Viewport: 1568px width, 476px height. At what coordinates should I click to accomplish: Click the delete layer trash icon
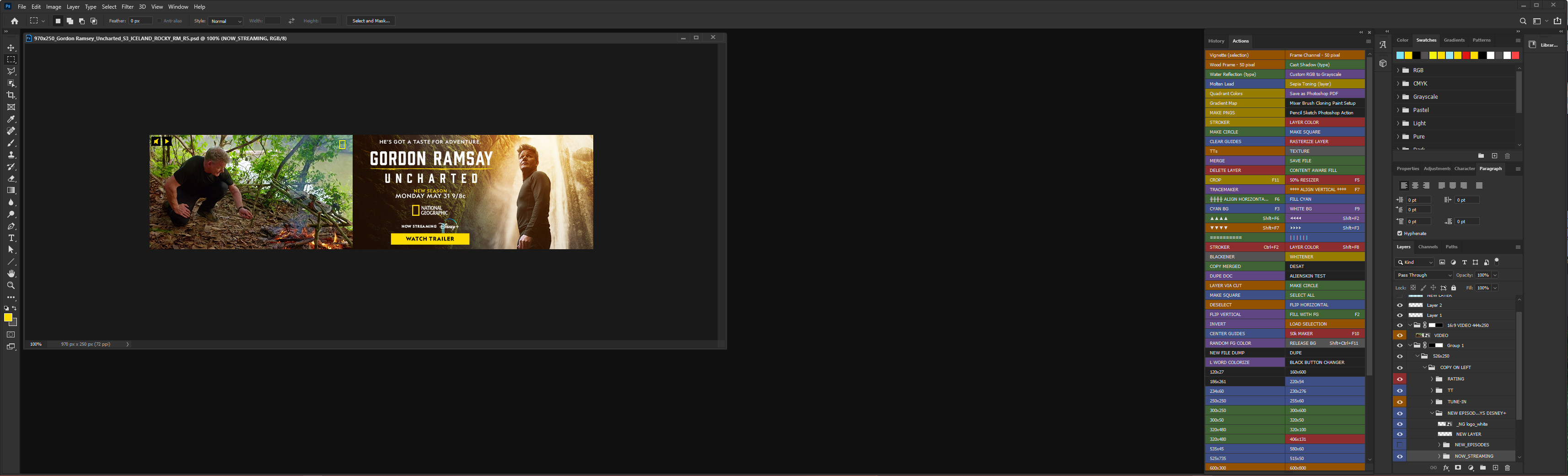pos(1507,468)
